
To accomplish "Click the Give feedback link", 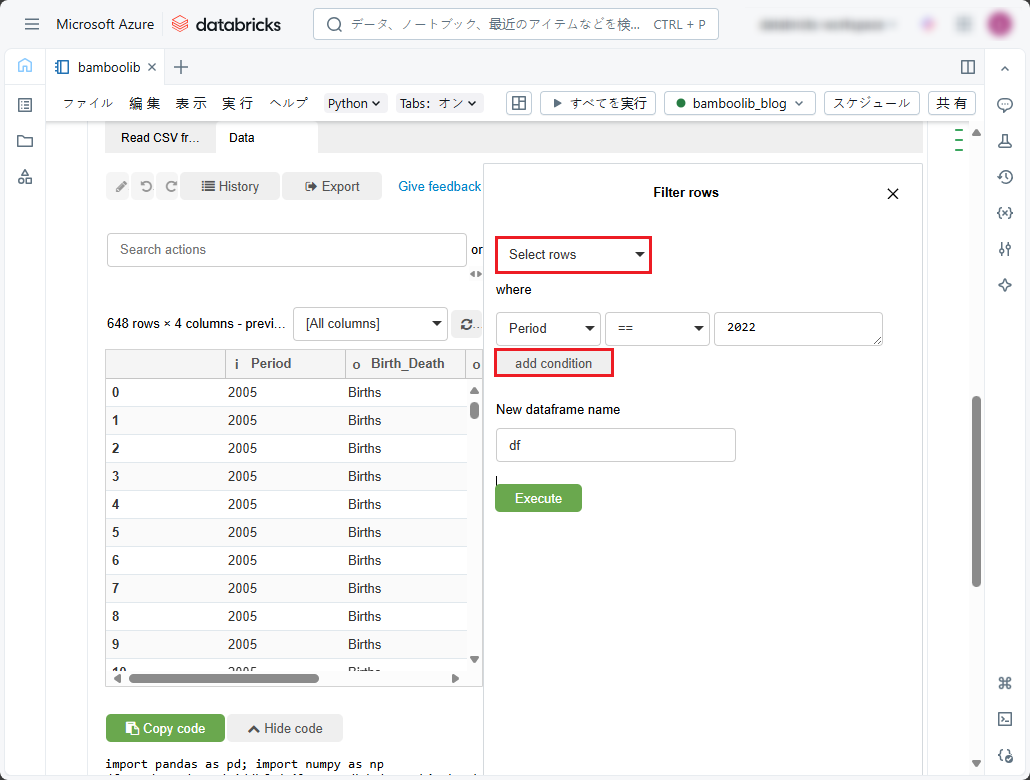I will tap(439, 186).
